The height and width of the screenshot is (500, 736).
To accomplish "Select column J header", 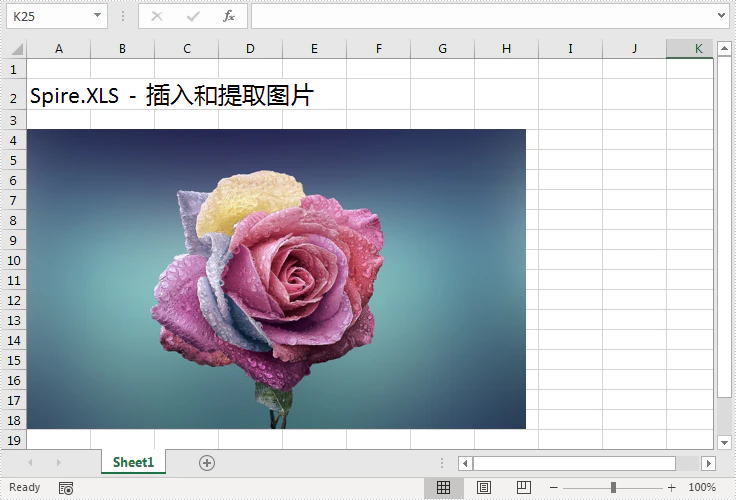I will [635, 48].
